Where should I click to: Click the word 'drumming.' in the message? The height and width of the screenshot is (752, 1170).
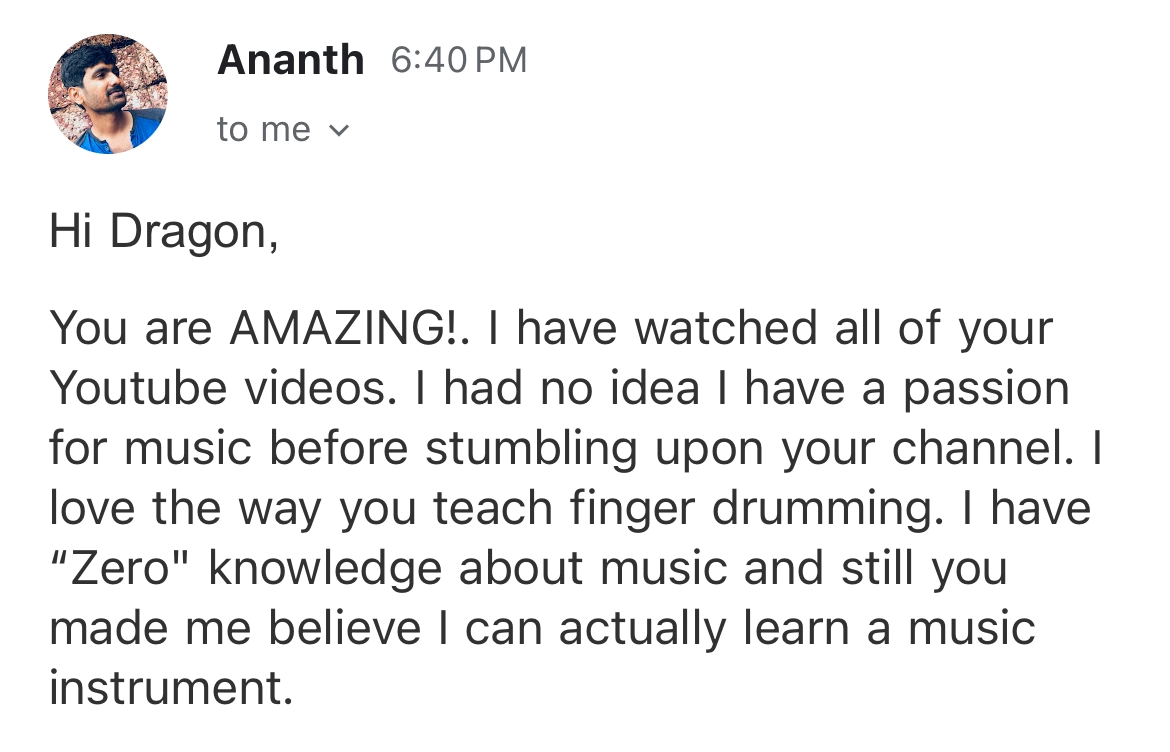[828, 508]
